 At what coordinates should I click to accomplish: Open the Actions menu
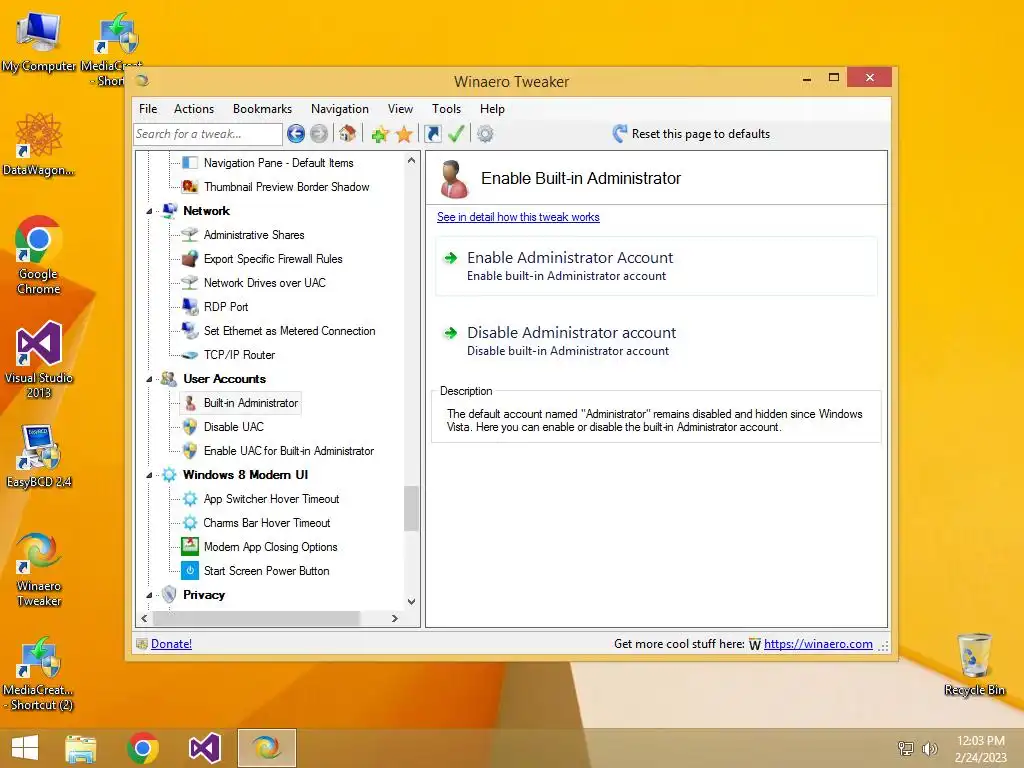(x=194, y=109)
